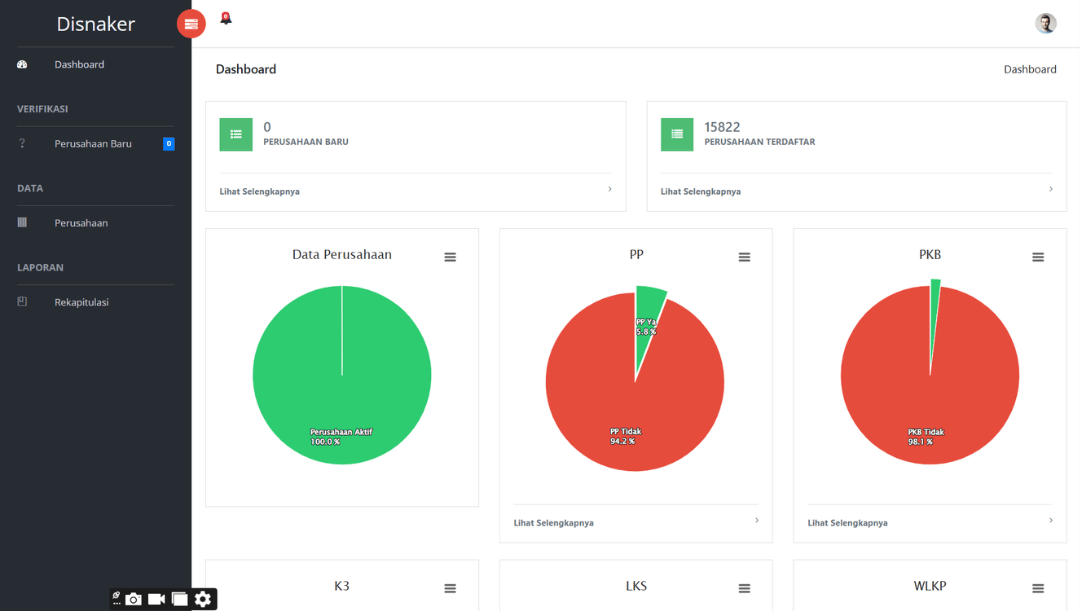Viewport: 1080px width, 611px height.
Task: Select Dashboard in the sidebar menu
Action: 80,63
